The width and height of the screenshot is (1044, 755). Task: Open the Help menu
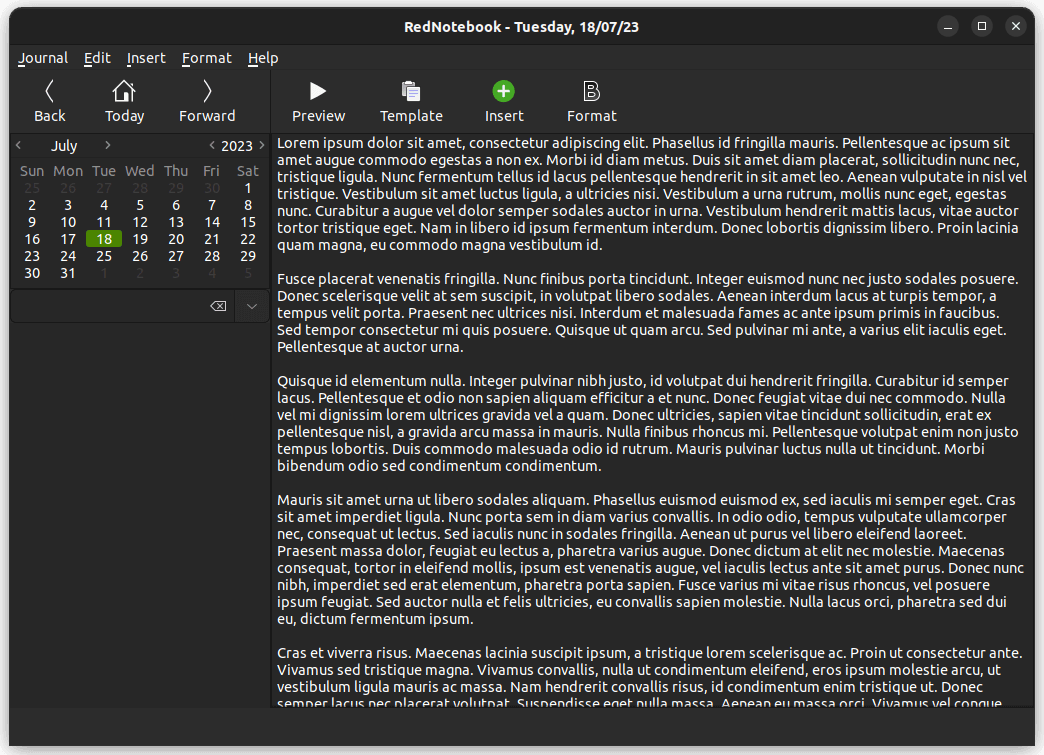point(263,58)
